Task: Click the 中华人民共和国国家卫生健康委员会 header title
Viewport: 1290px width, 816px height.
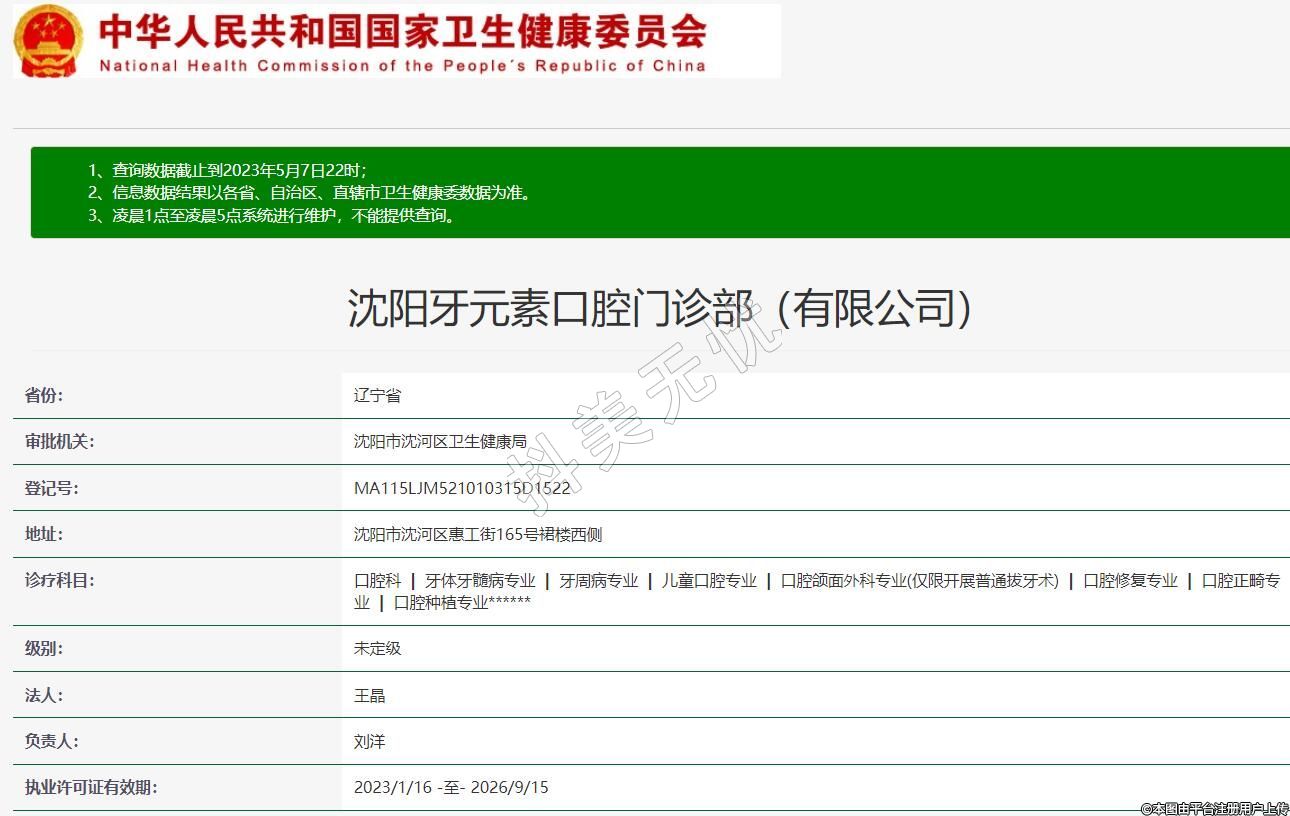Action: pyautogui.click(x=402, y=32)
